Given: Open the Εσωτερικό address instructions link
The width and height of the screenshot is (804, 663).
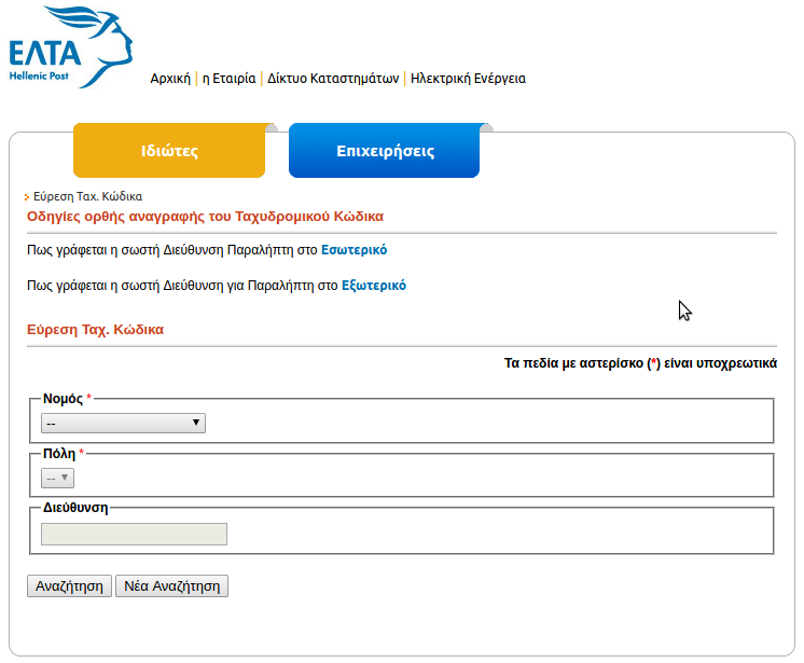Looking at the screenshot, I should pyautogui.click(x=354, y=250).
